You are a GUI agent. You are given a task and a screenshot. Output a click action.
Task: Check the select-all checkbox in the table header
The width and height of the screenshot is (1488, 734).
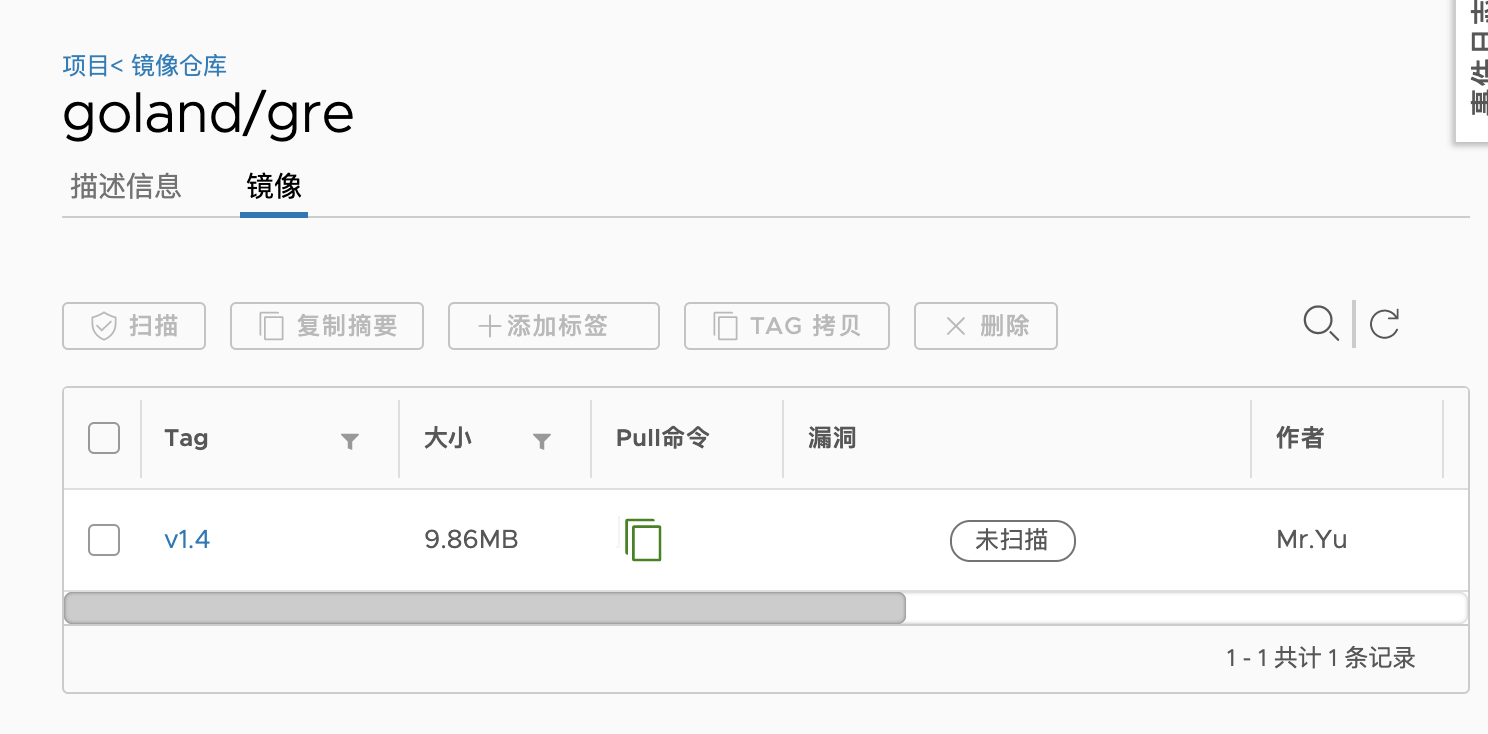tap(103, 437)
